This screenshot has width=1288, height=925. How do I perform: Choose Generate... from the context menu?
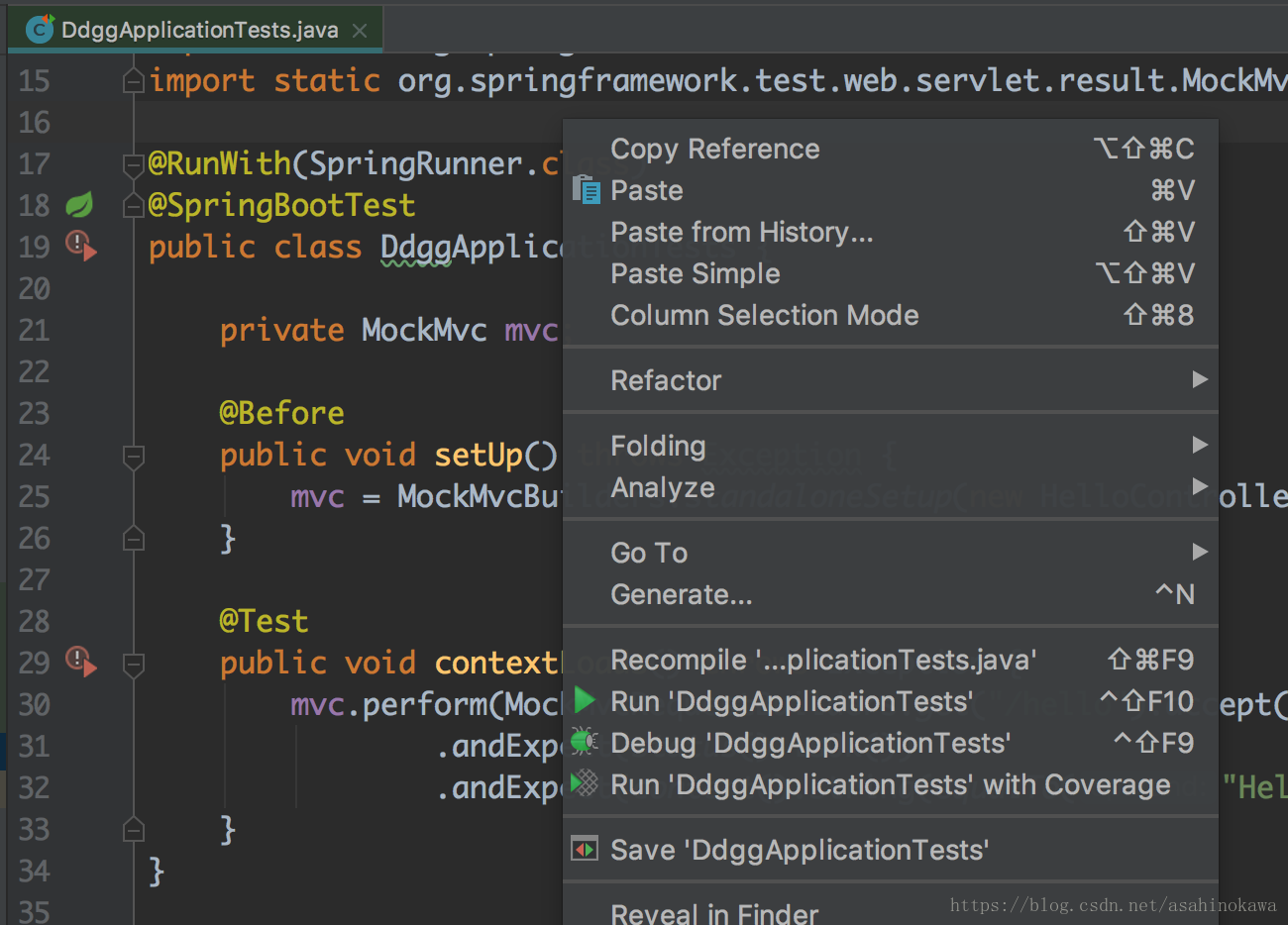point(891,594)
